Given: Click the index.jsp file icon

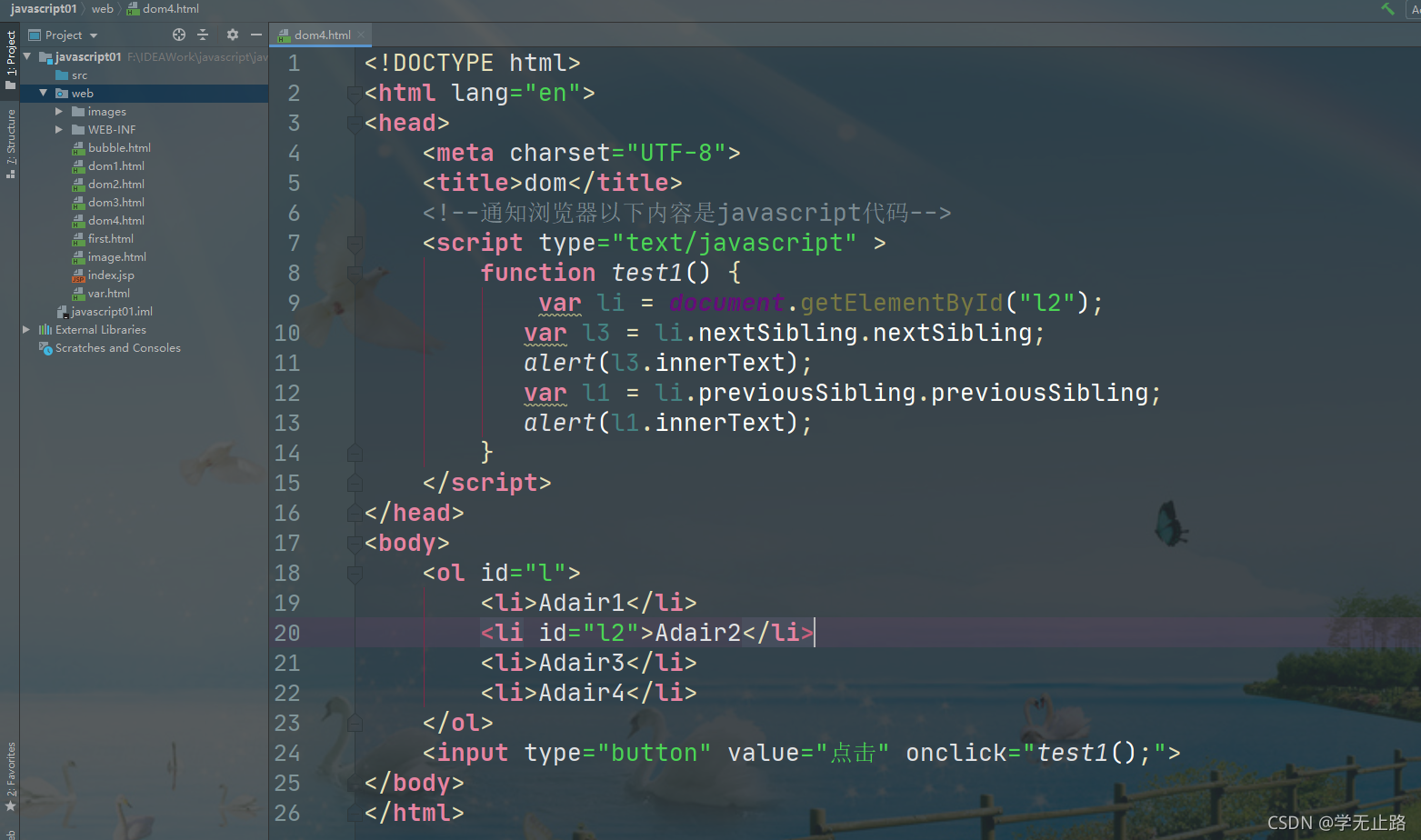Looking at the screenshot, I should coord(78,275).
